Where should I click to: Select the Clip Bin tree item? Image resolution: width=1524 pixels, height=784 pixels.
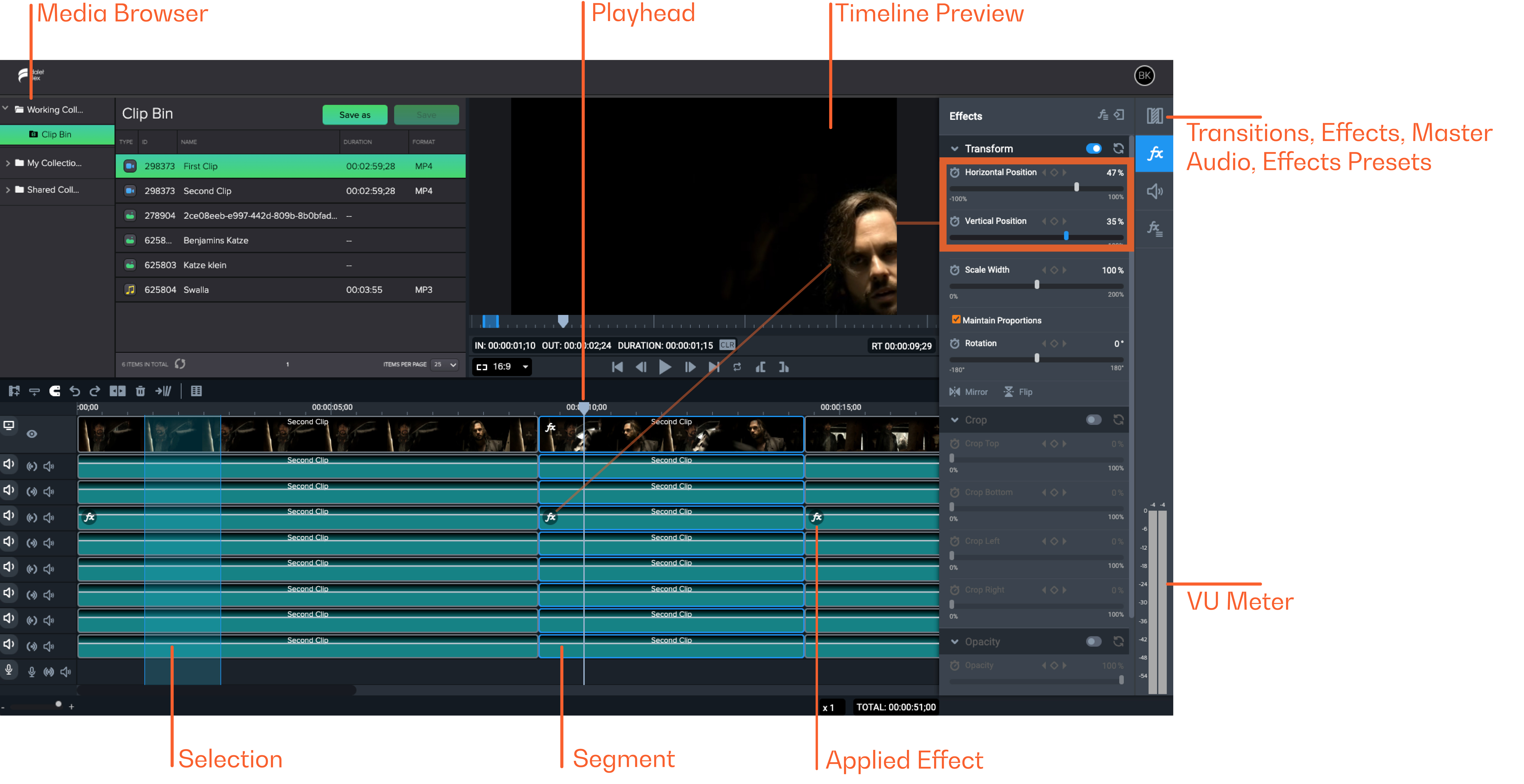pos(57,134)
